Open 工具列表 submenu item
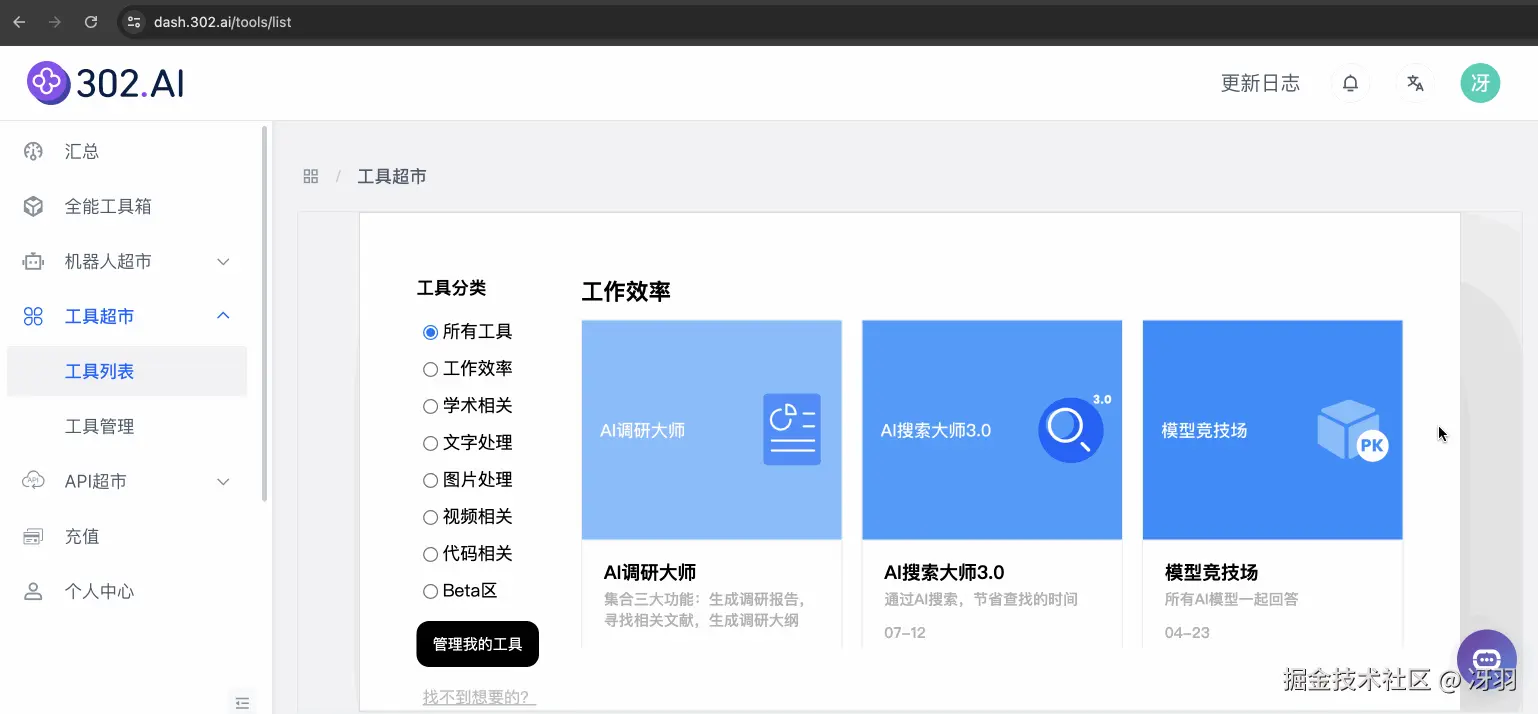 (127, 371)
